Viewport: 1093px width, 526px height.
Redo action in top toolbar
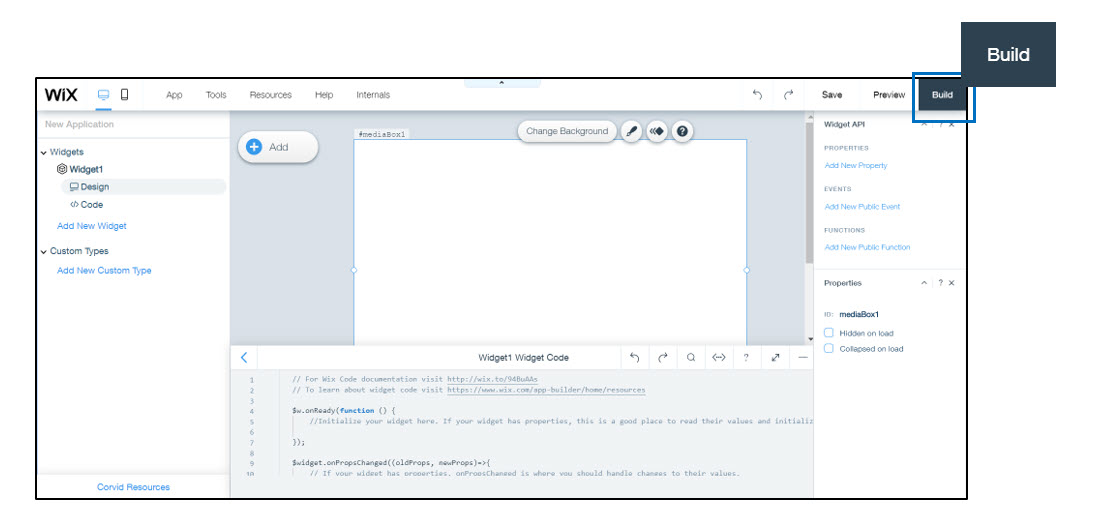pyautogui.click(x=788, y=95)
